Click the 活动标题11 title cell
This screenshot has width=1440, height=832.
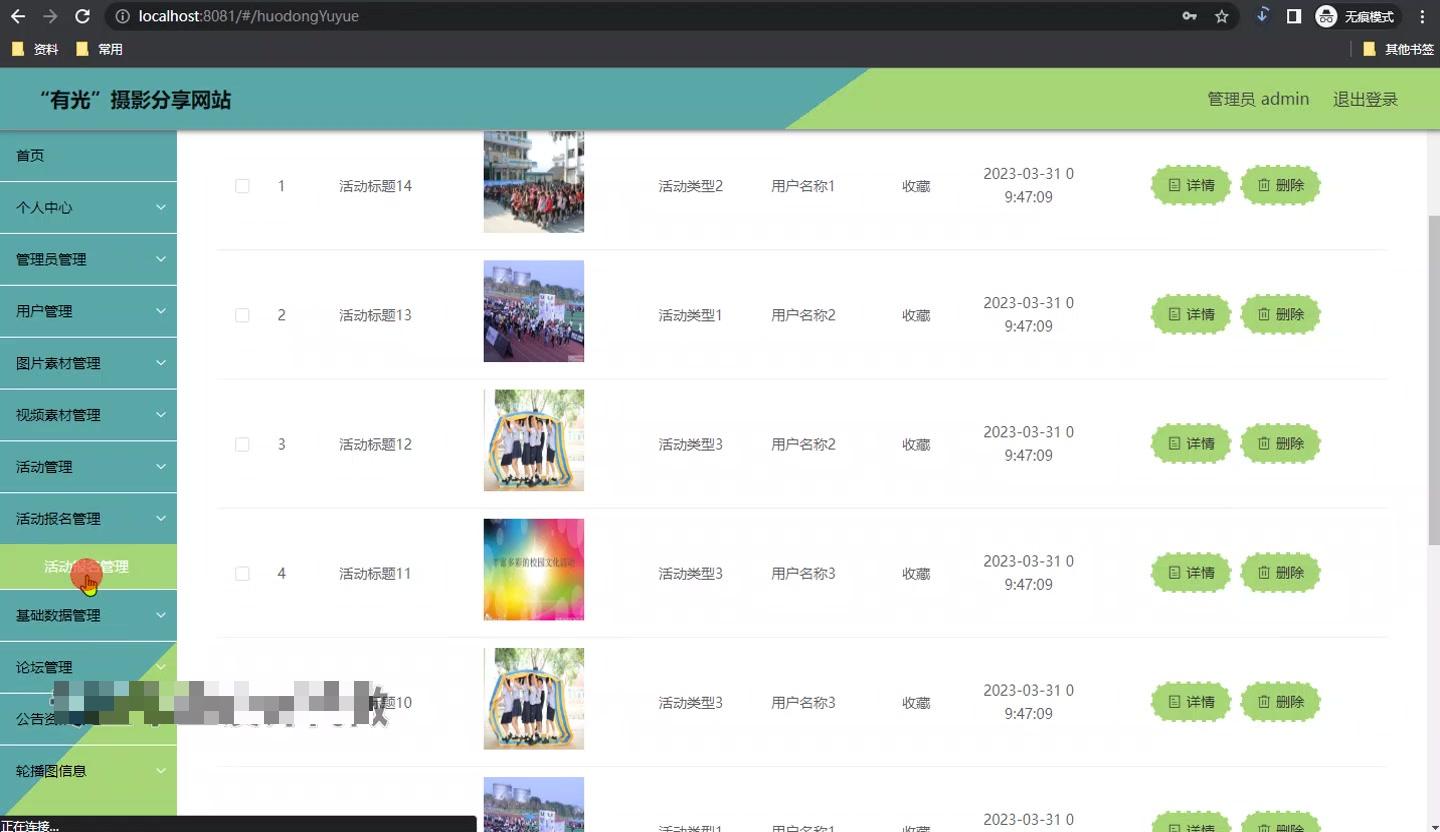click(375, 573)
